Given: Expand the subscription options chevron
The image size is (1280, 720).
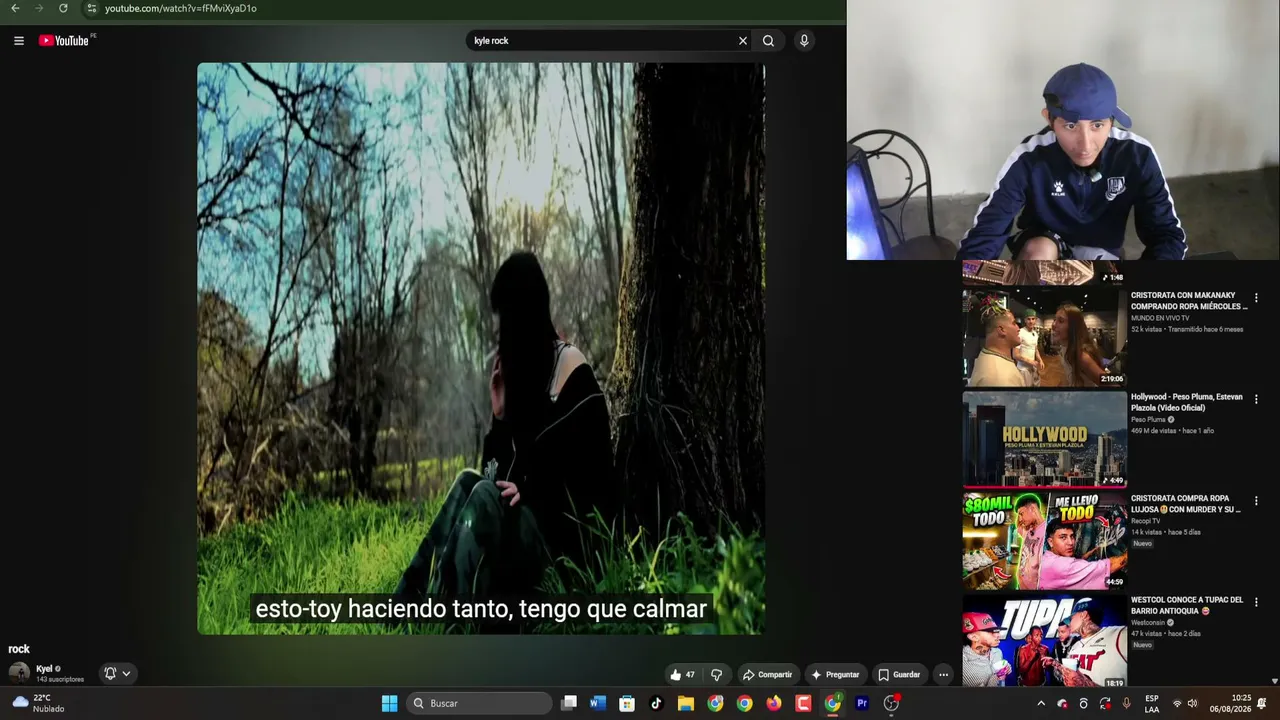Looking at the screenshot, I should click(126, 673).
